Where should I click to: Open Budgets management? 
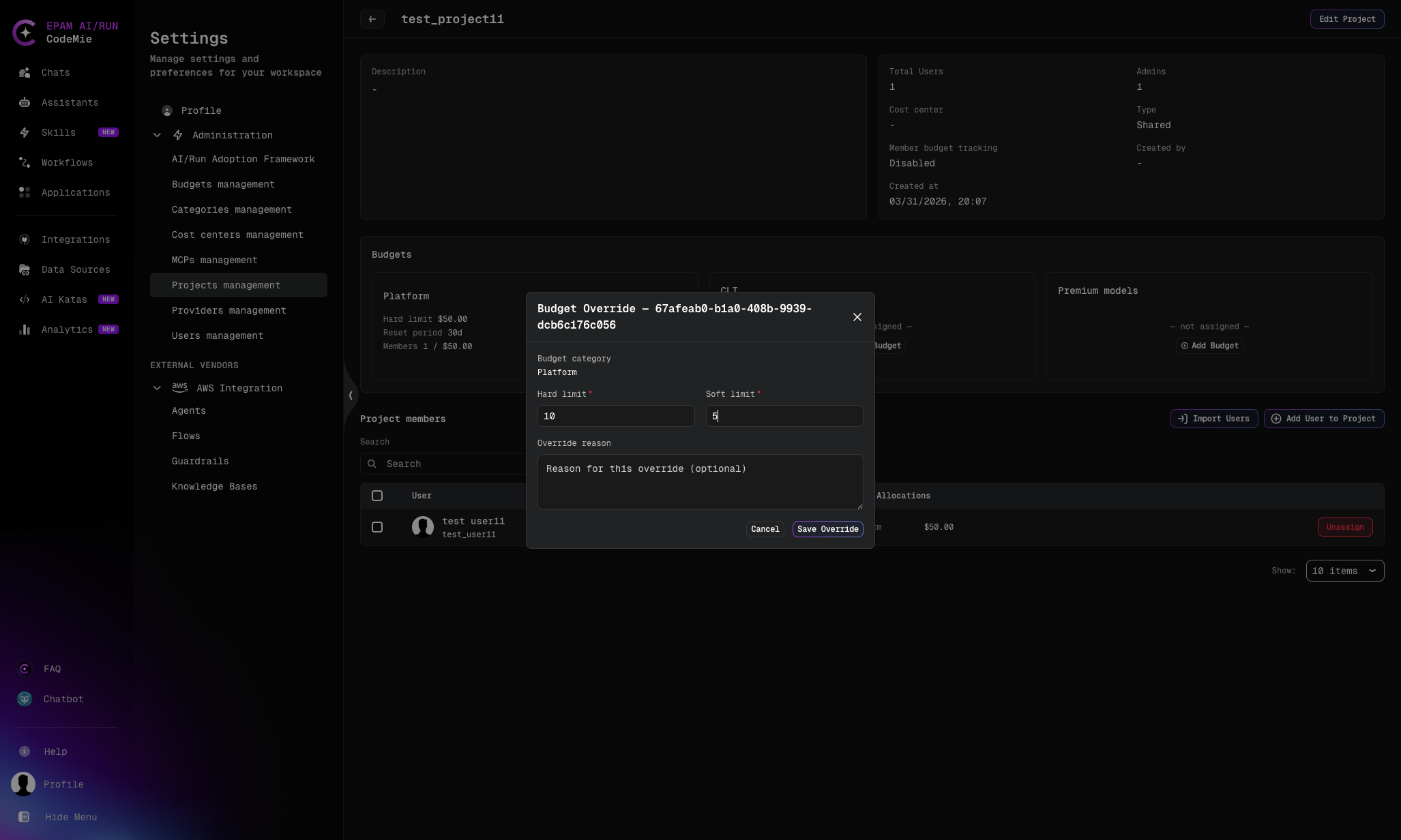pyautogui.click(x=223, y=184)
